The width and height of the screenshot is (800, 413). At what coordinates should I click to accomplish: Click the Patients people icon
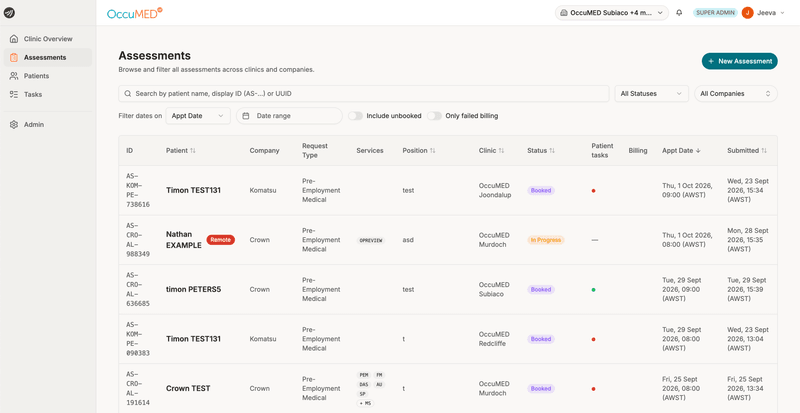tap(14, 76)
